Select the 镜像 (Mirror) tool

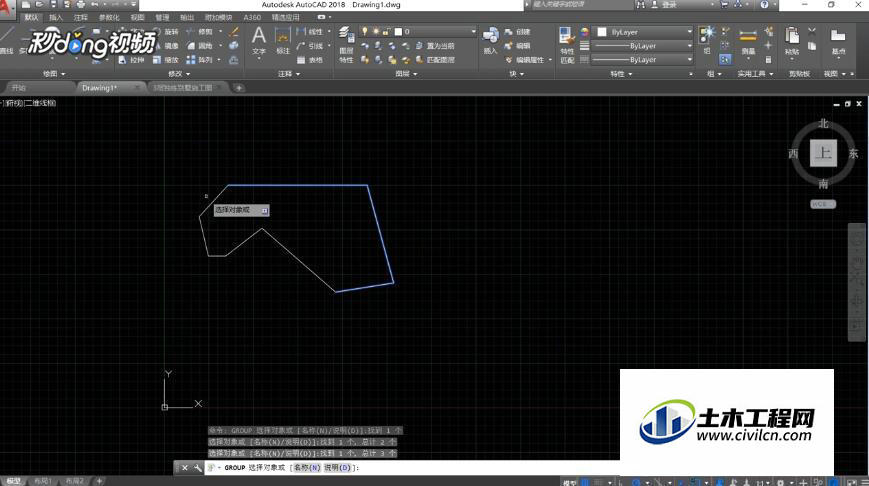pyautogui.click(x=166, y=46)
